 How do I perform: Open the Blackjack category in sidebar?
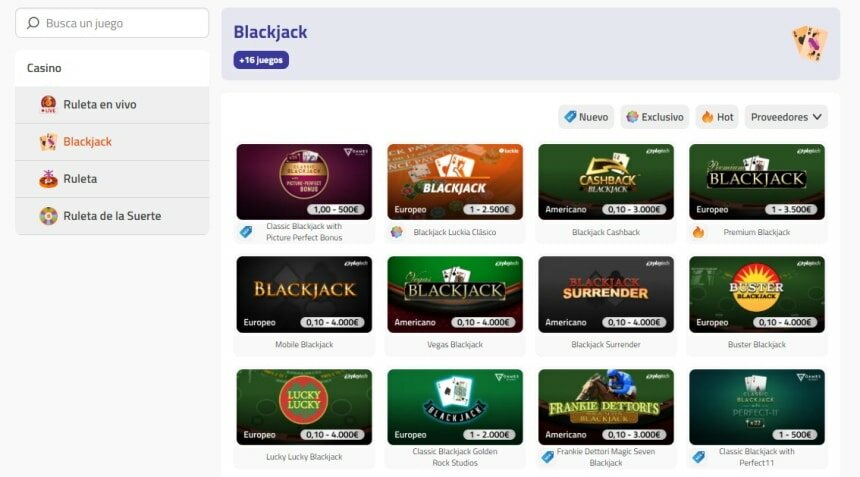(87, 142)
